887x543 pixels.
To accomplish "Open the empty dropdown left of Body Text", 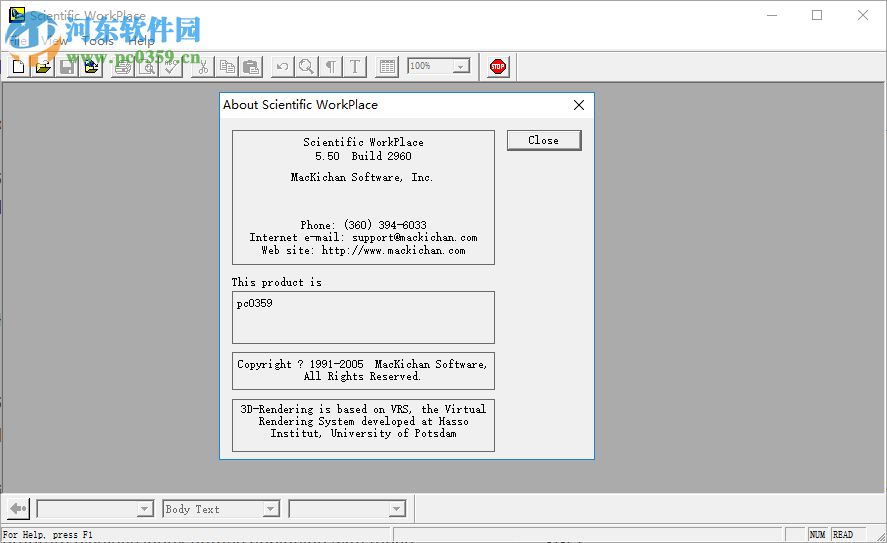I will 145,509.
